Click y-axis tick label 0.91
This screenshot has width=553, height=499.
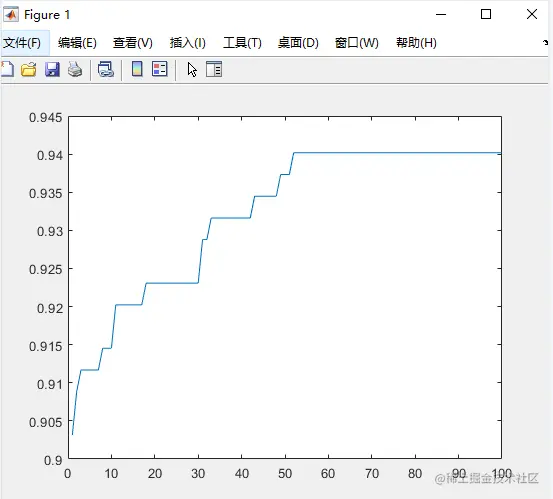pyautogui.click(x=50, y=384)
